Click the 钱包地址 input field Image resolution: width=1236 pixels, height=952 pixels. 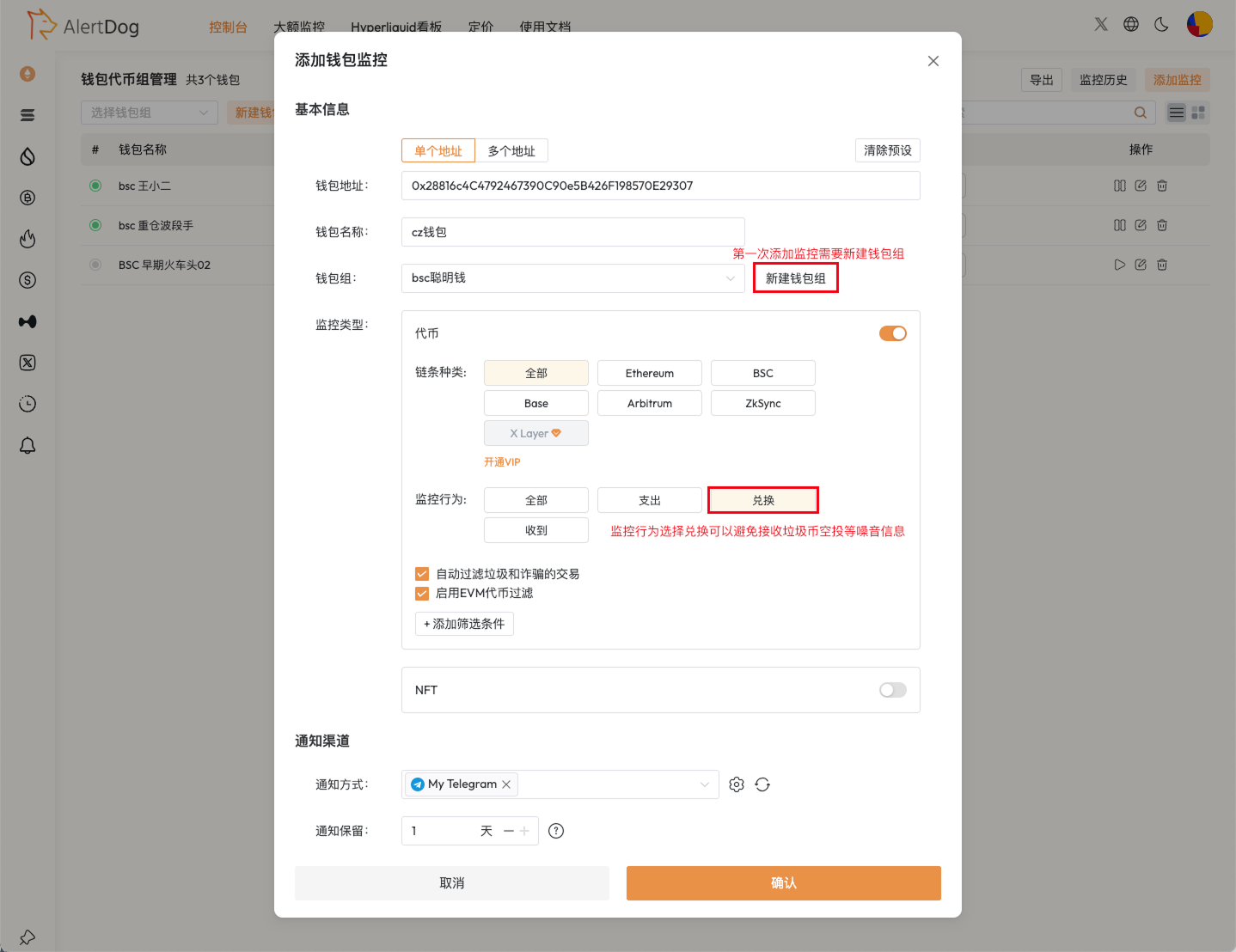(x=661, y=186)
